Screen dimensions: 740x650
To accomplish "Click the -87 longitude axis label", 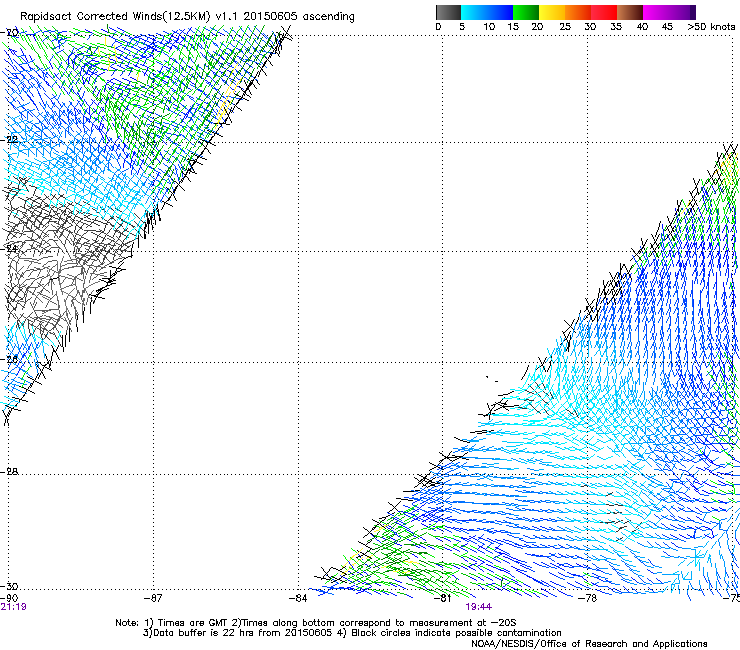I will 153,598.
